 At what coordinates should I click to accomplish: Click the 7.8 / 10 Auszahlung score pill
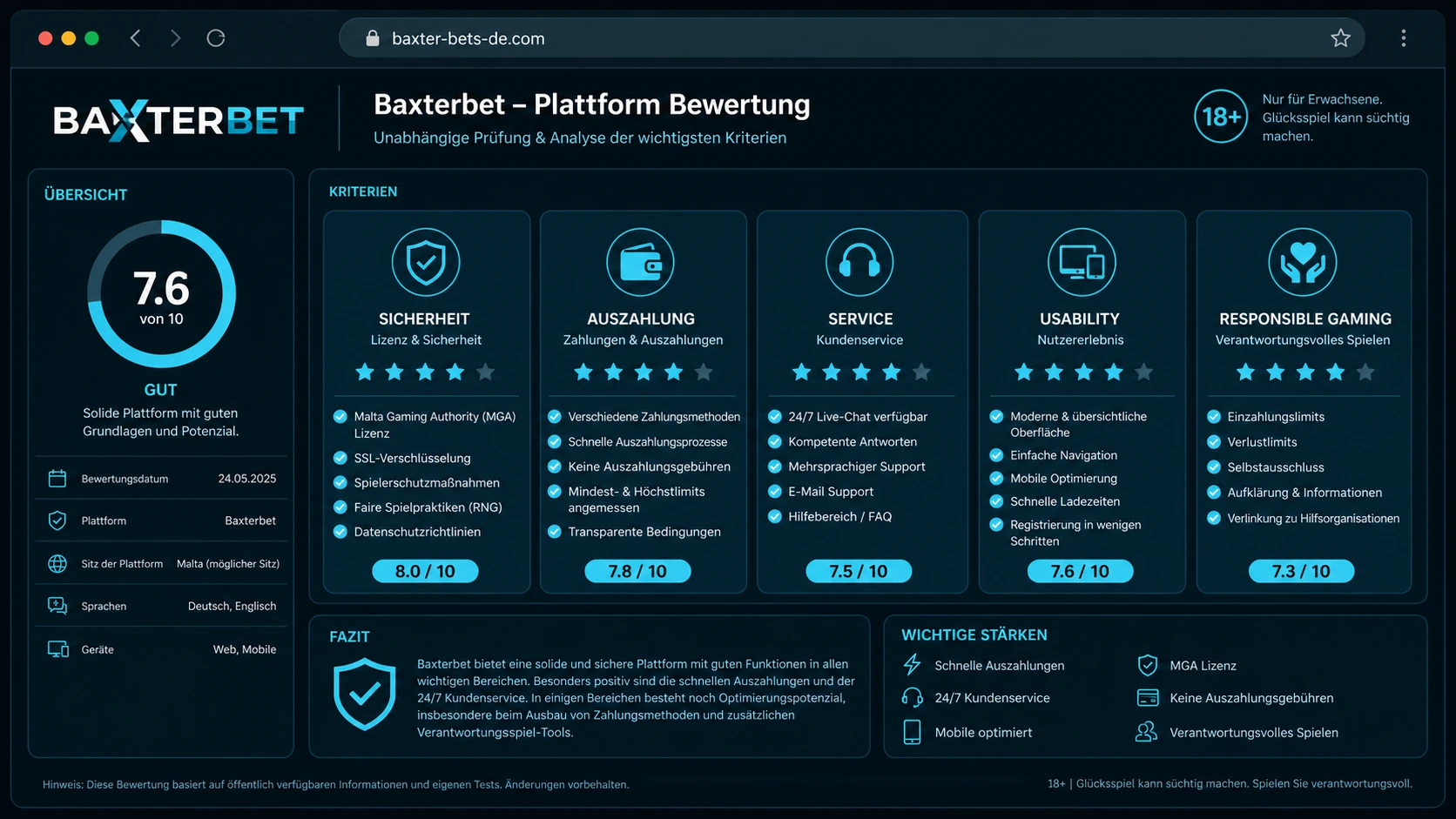click(x=637, y=571)
